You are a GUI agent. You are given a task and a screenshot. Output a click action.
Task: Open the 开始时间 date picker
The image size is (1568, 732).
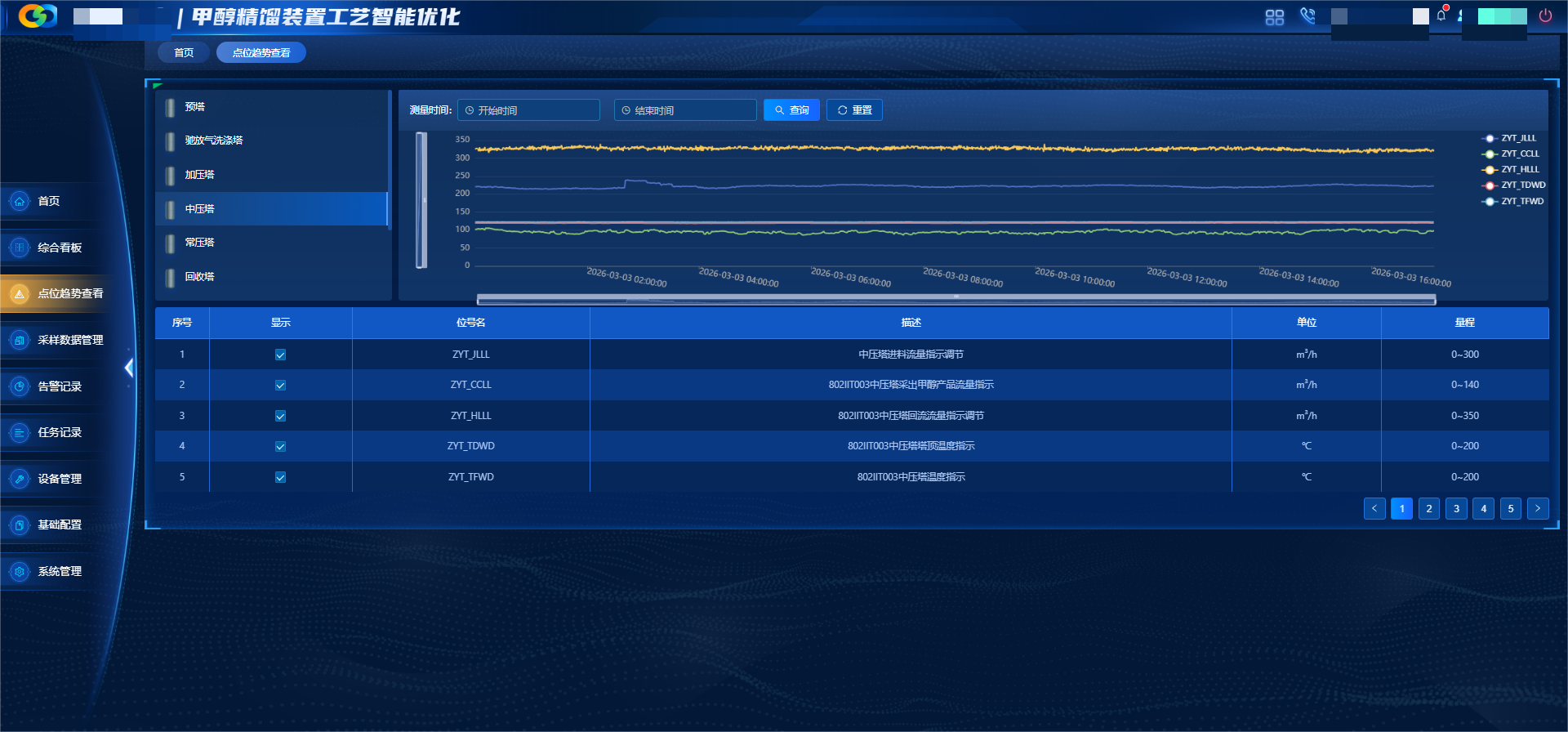[529, 110]
